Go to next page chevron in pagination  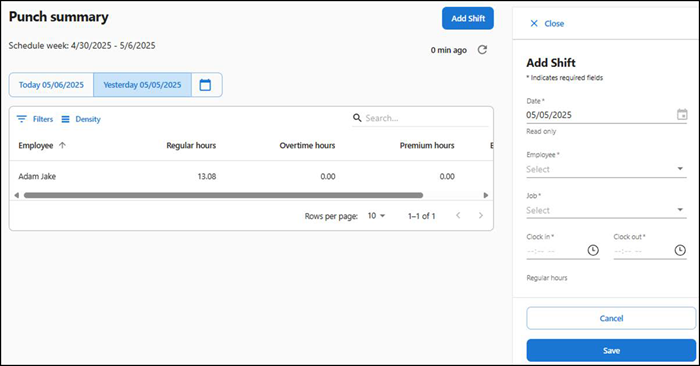pyautogui.click(x=481, y=216)
